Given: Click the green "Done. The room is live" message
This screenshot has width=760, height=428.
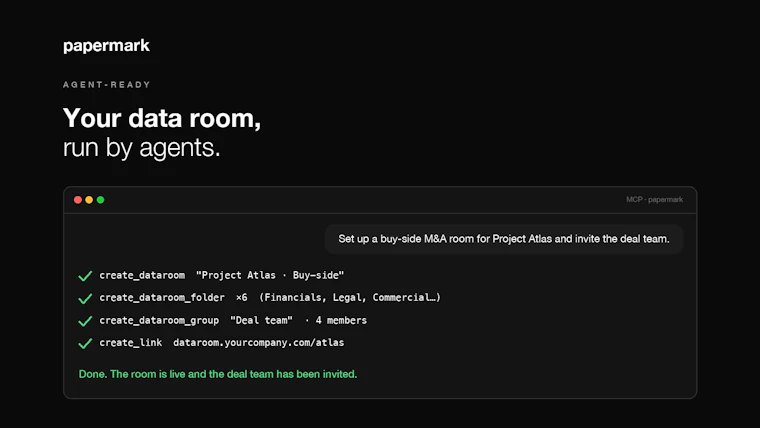Looking at the screenshot, I should (x=218, y=374).
